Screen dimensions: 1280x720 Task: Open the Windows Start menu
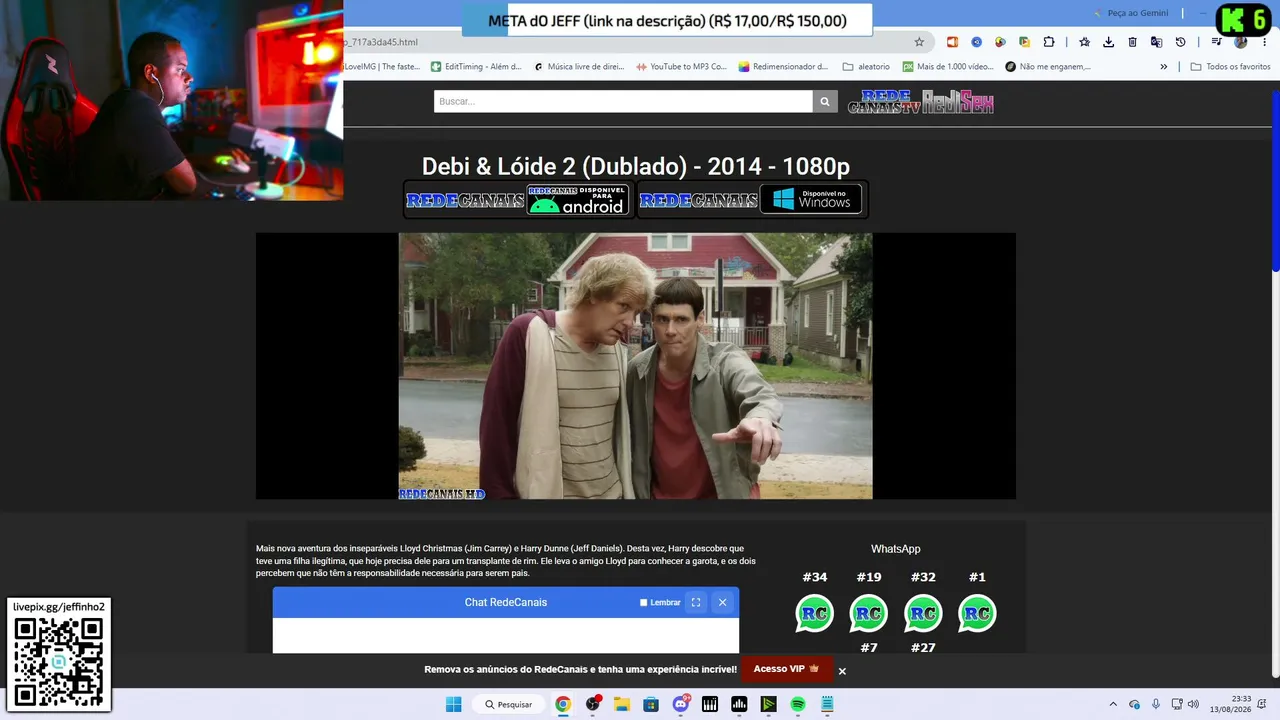pos(454,704)
